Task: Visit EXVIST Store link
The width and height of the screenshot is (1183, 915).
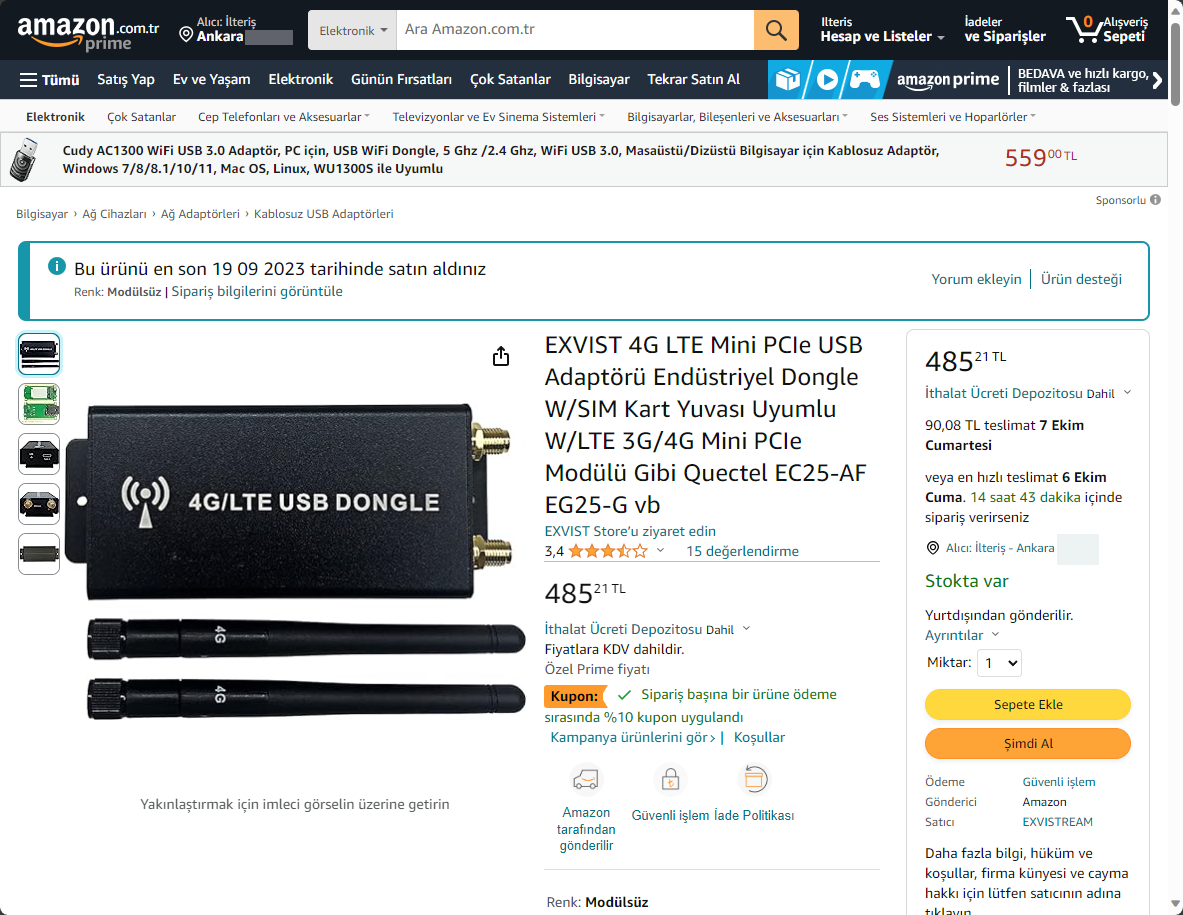Action: pyautogui.click(x=630, y=531)
